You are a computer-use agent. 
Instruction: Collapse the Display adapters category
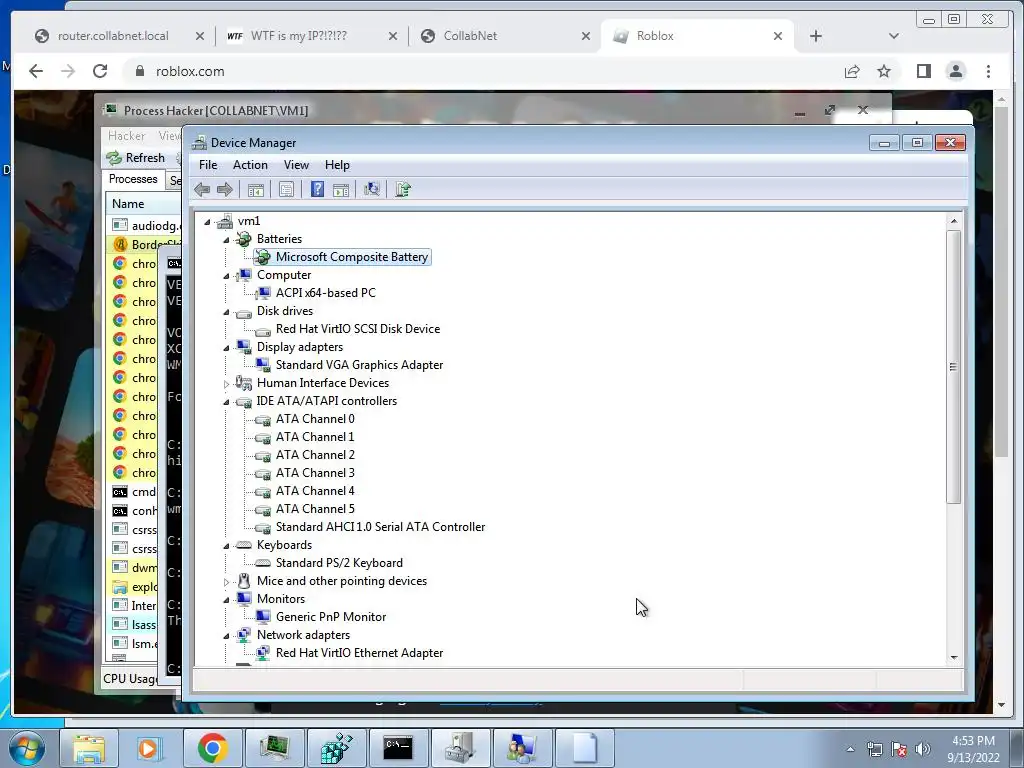pyautogui.click(x=226, y=348)
